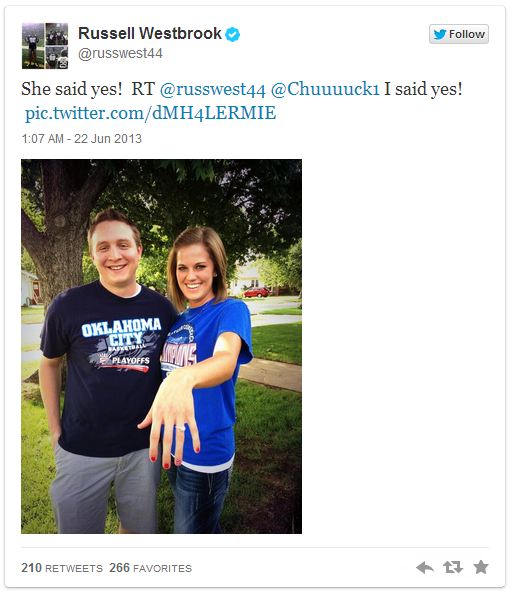Click the 1:07 AM - 22 Jun 2013 timestamp
The height and width of the screenshot is (594, 513).
(81, 139)
